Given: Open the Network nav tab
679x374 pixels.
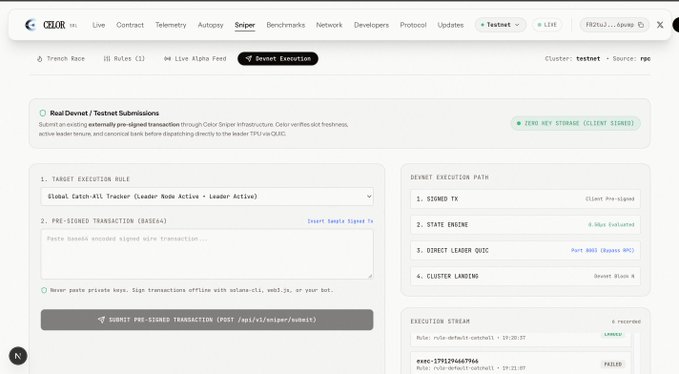Looking at the screenshot, I should click(329, 25).
